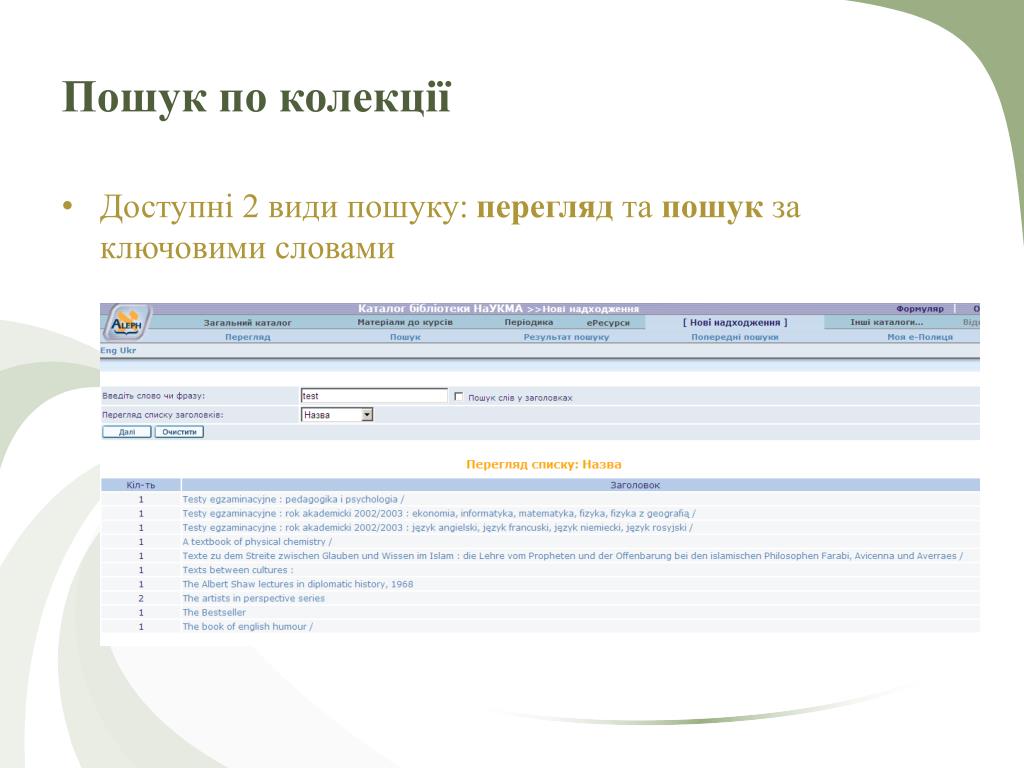Open 'Моя е-Полиця' menu item

pos(920,337)
